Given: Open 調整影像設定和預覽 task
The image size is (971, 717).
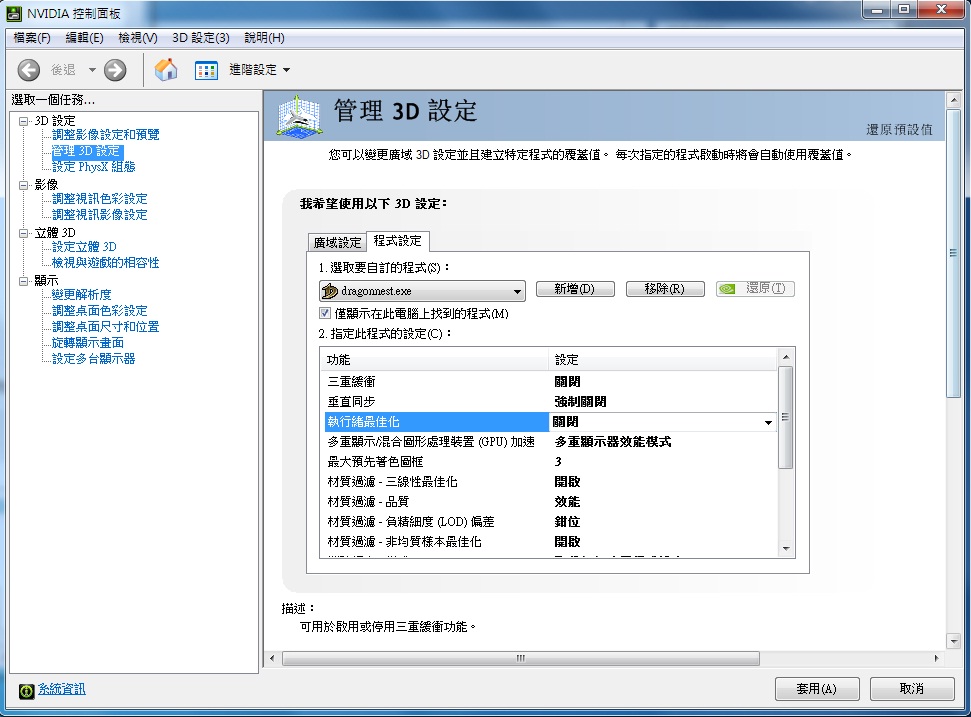Looking at the screenshot, I should (105, 134).
